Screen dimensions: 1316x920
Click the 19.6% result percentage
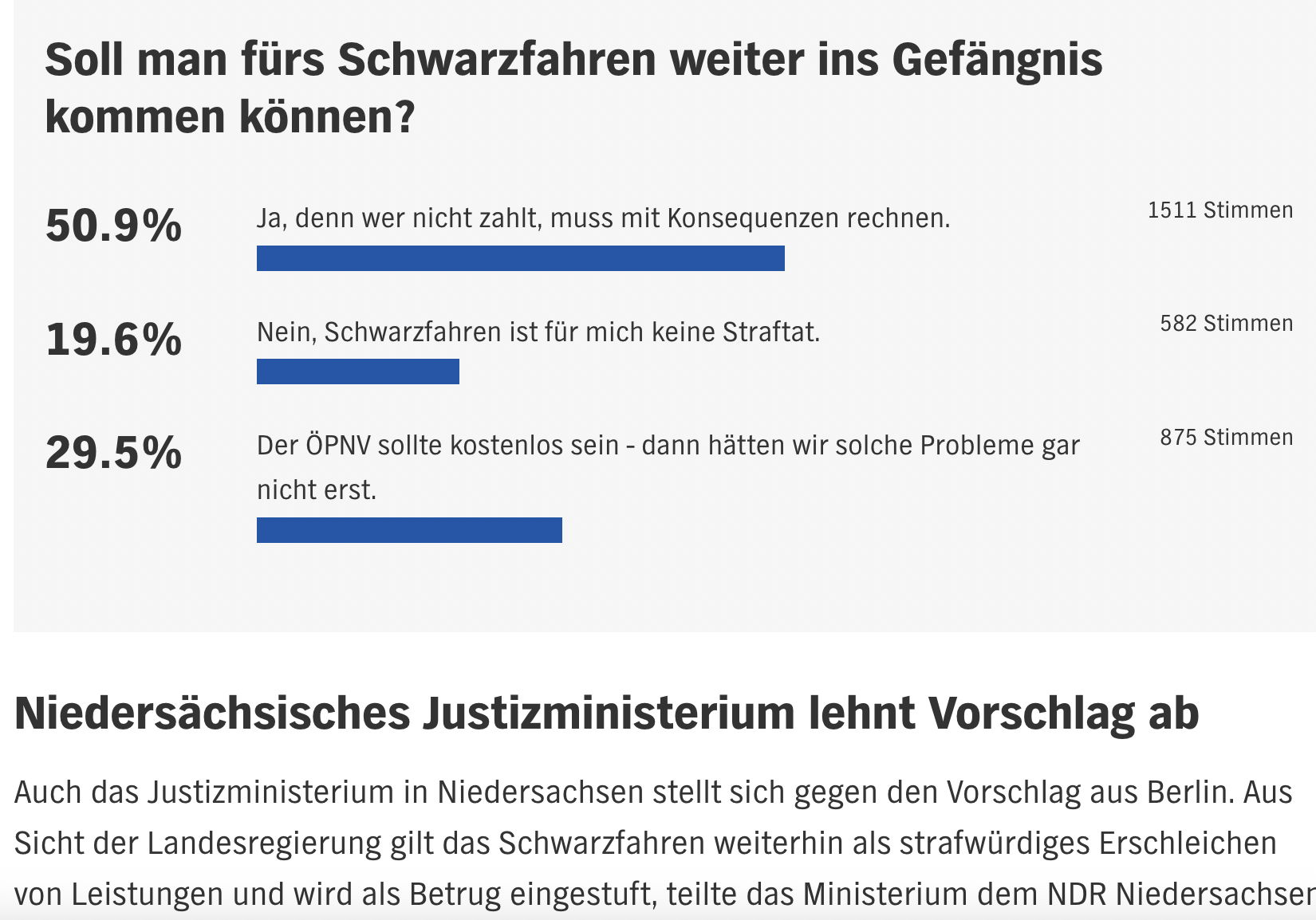(x=114, y=340)
